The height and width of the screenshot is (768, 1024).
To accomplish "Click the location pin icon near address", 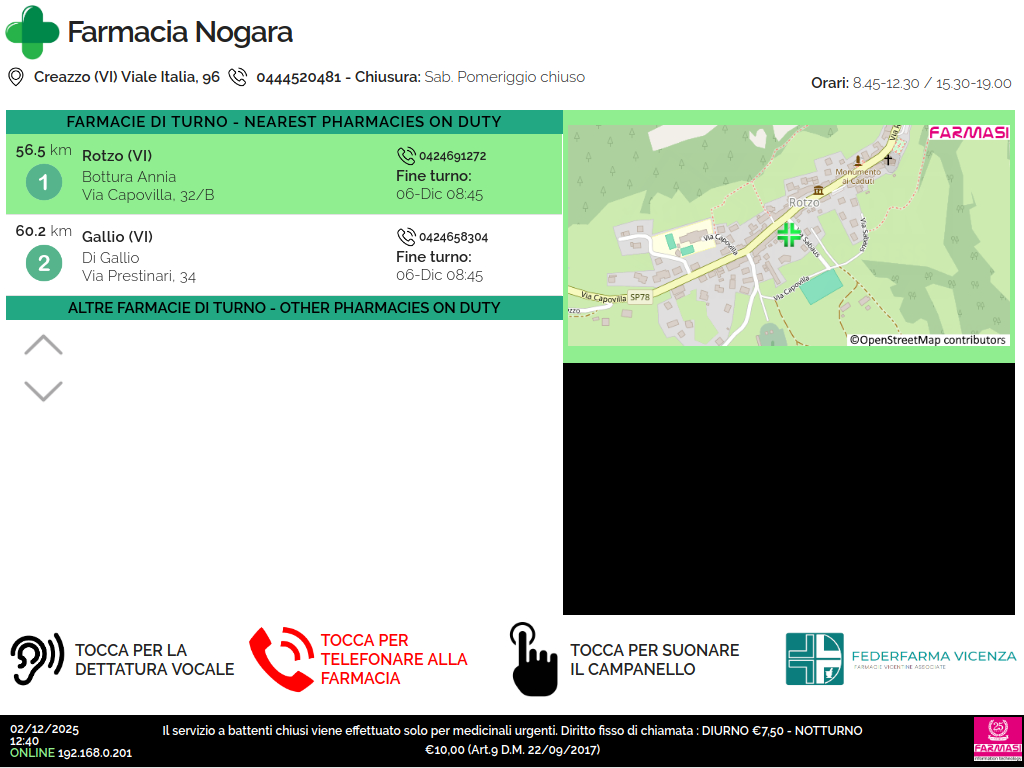I will click(16, 77).
